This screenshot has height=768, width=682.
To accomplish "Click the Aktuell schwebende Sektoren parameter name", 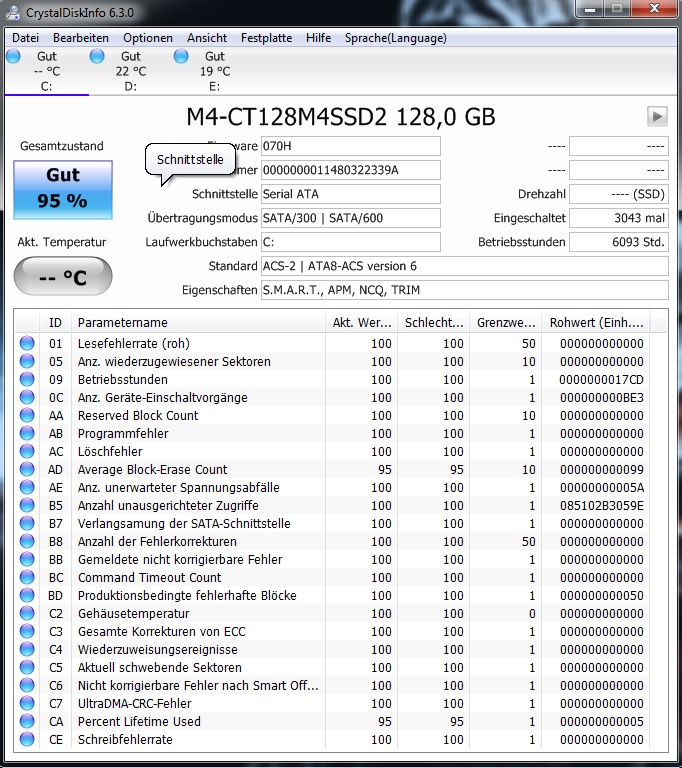I will point(160,668).
